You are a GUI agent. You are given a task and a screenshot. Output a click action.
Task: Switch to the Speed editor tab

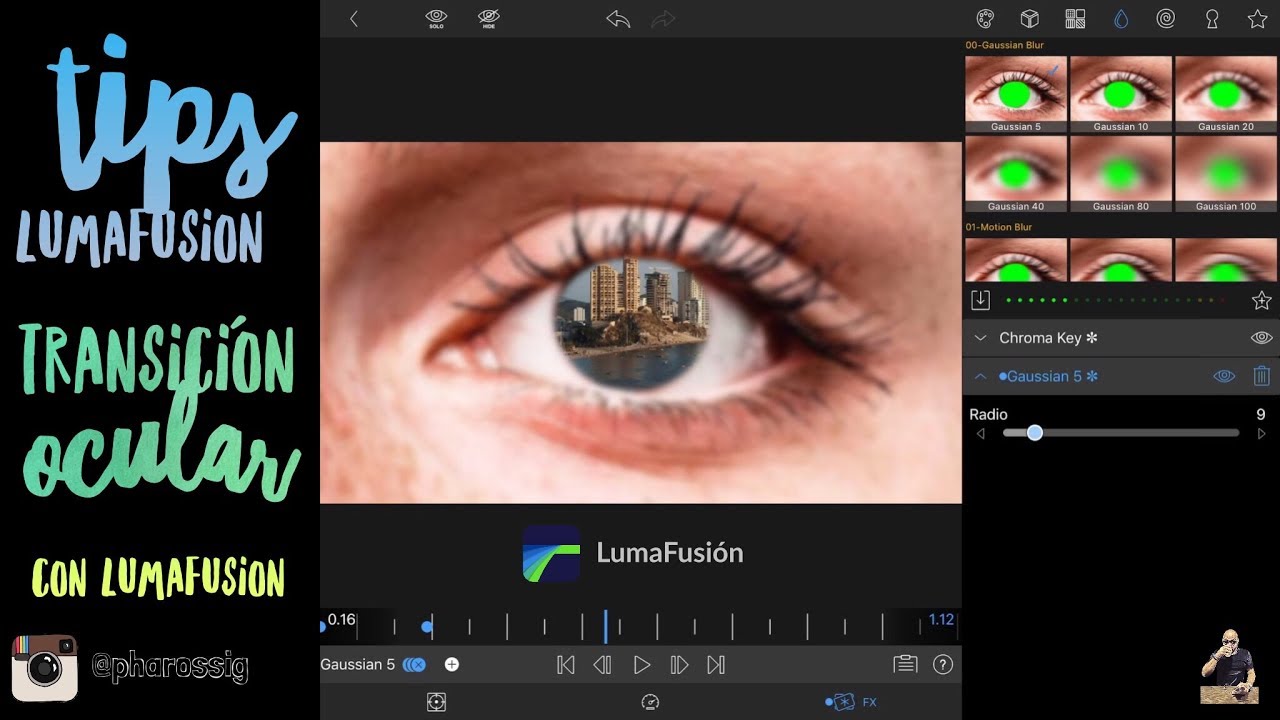coord(650,702)
